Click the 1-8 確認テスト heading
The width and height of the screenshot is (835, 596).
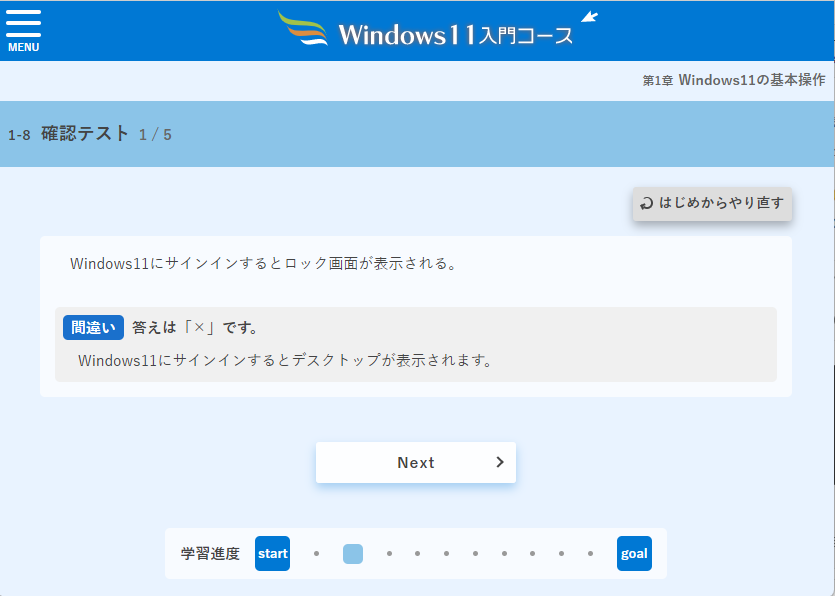pos(69,134)
